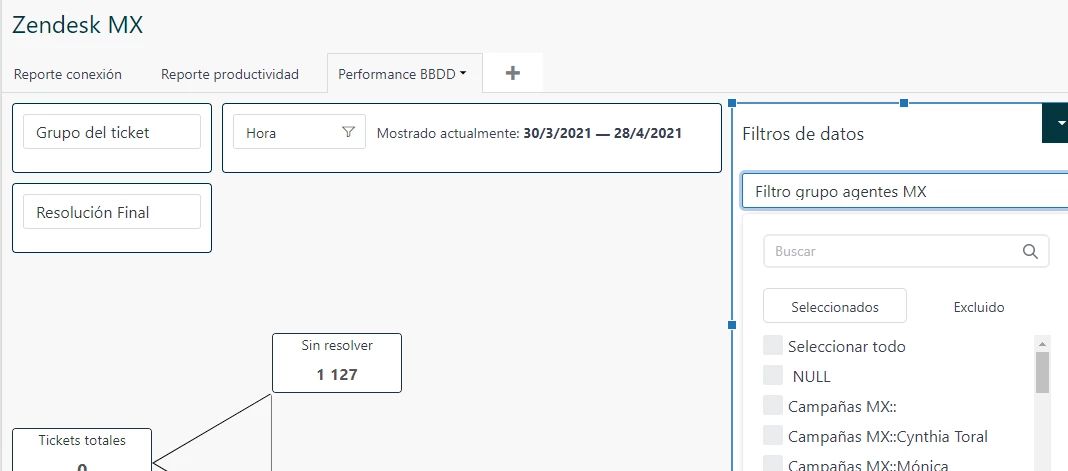The width and height of the screenshot is (1068, 471).
Task: Click the value 1 127
Action: pyautogui.click(x=336, y=374)
